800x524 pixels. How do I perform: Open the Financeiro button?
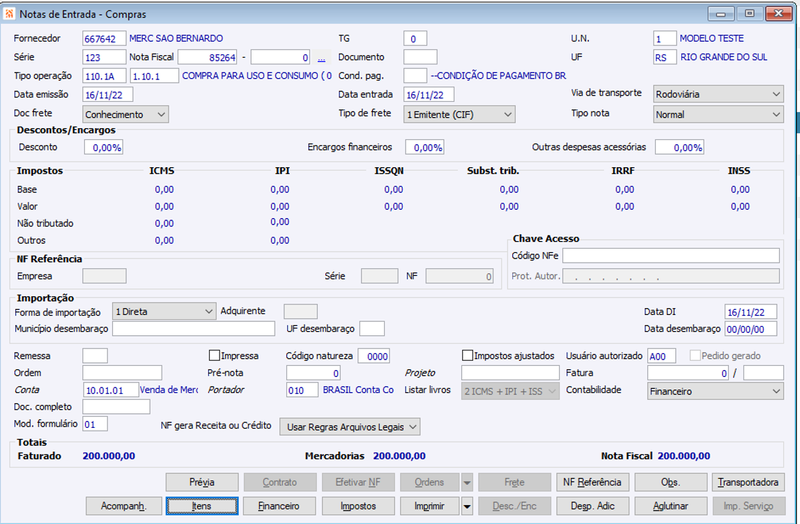(279, 506)
